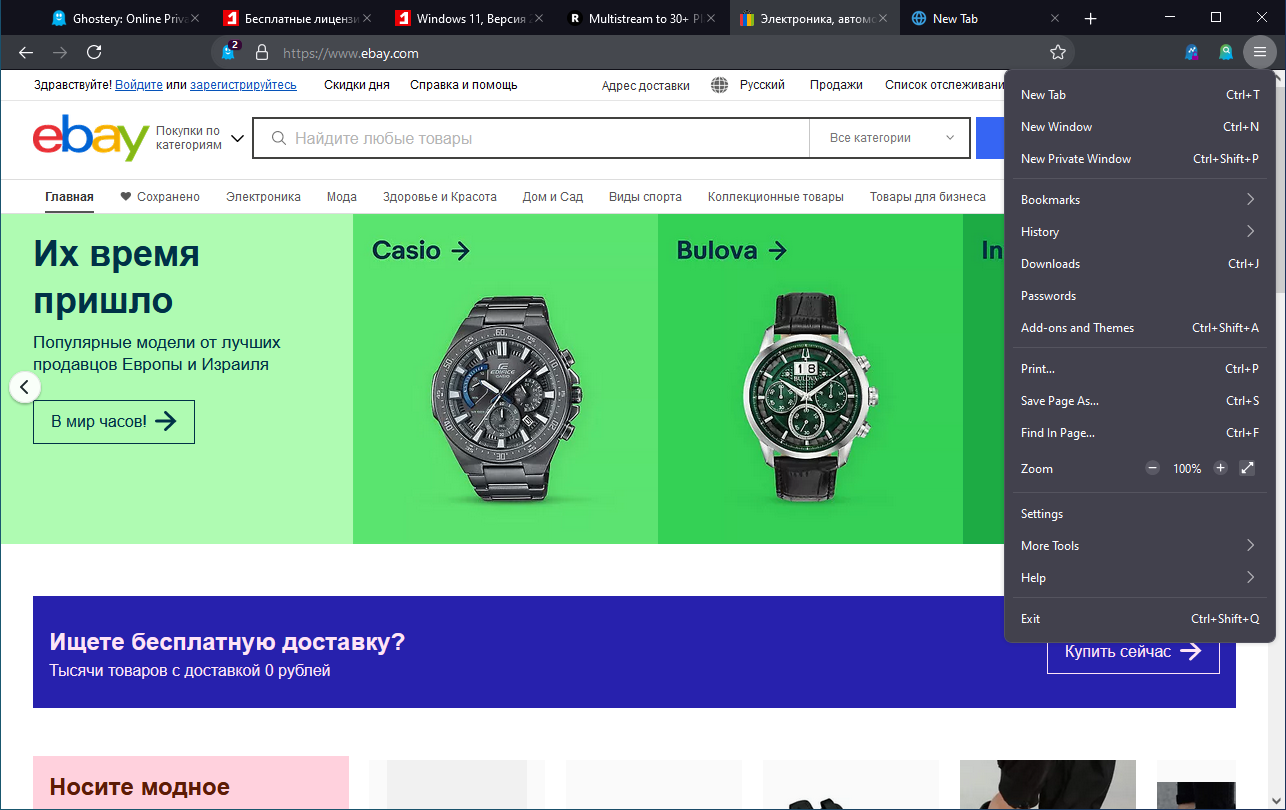
Task: Bookmark this page with the star
Action: coord(1058,52)
